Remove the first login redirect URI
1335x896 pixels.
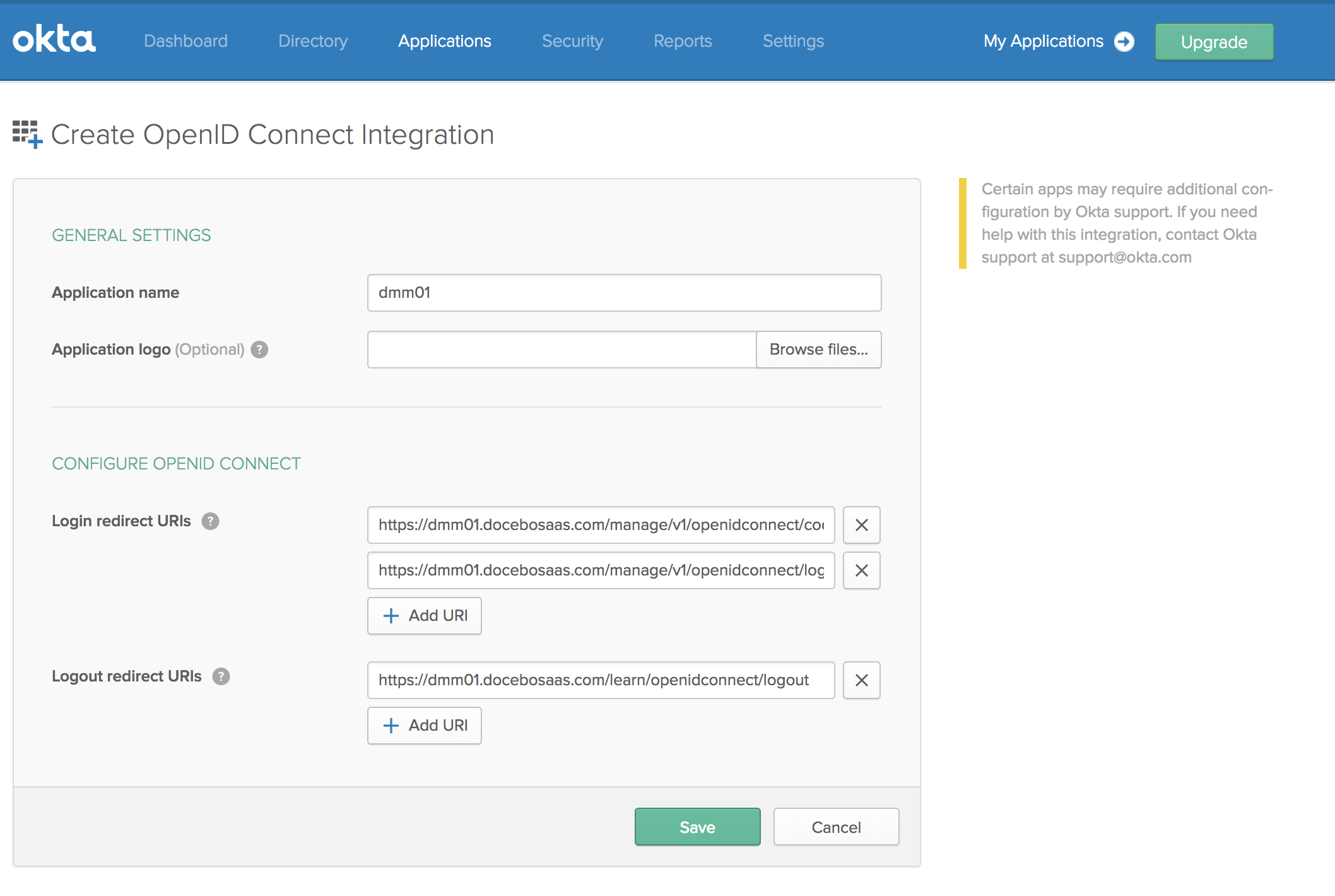[x=862, y=525]
